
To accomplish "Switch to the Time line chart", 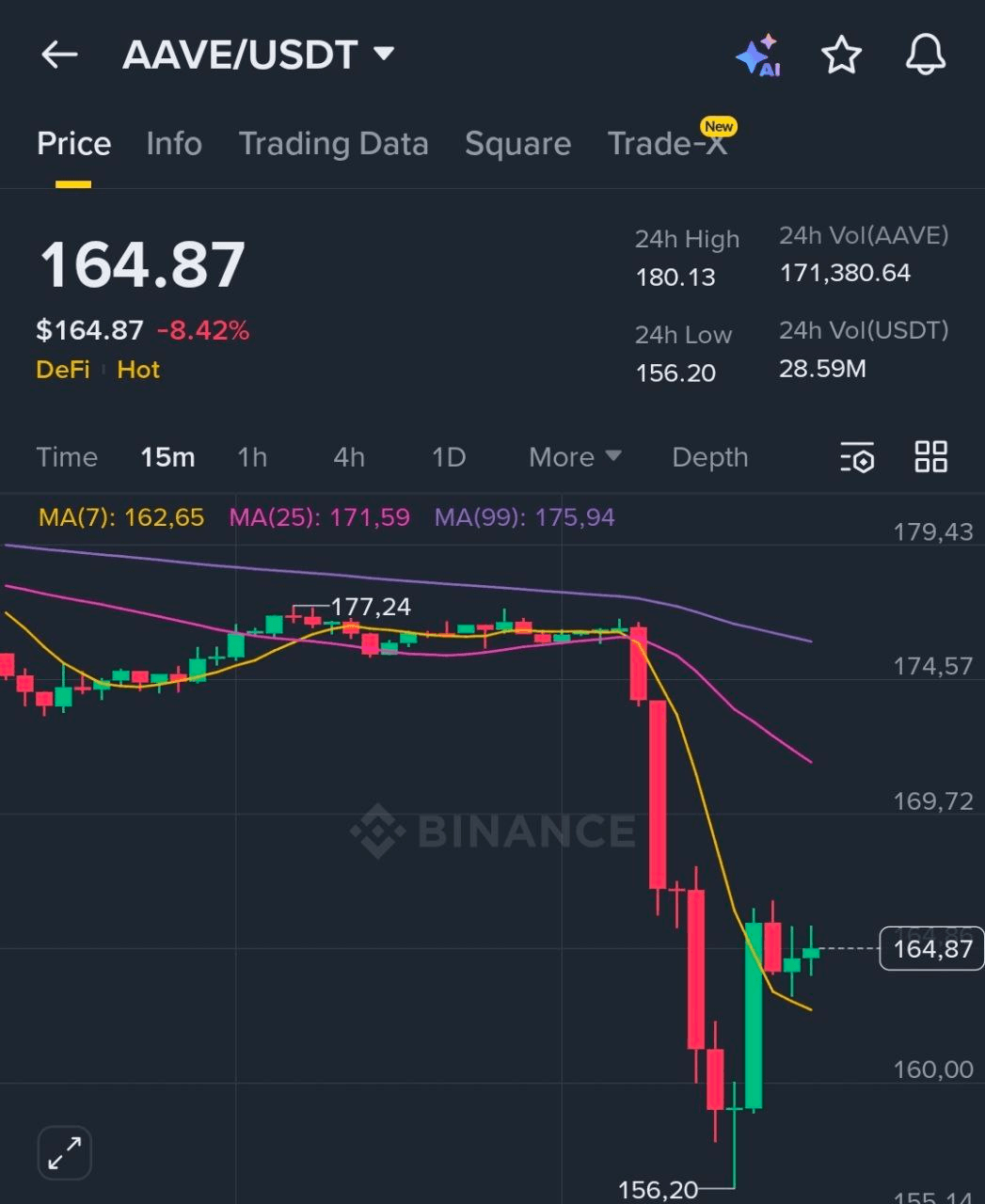I will (67, 457).
